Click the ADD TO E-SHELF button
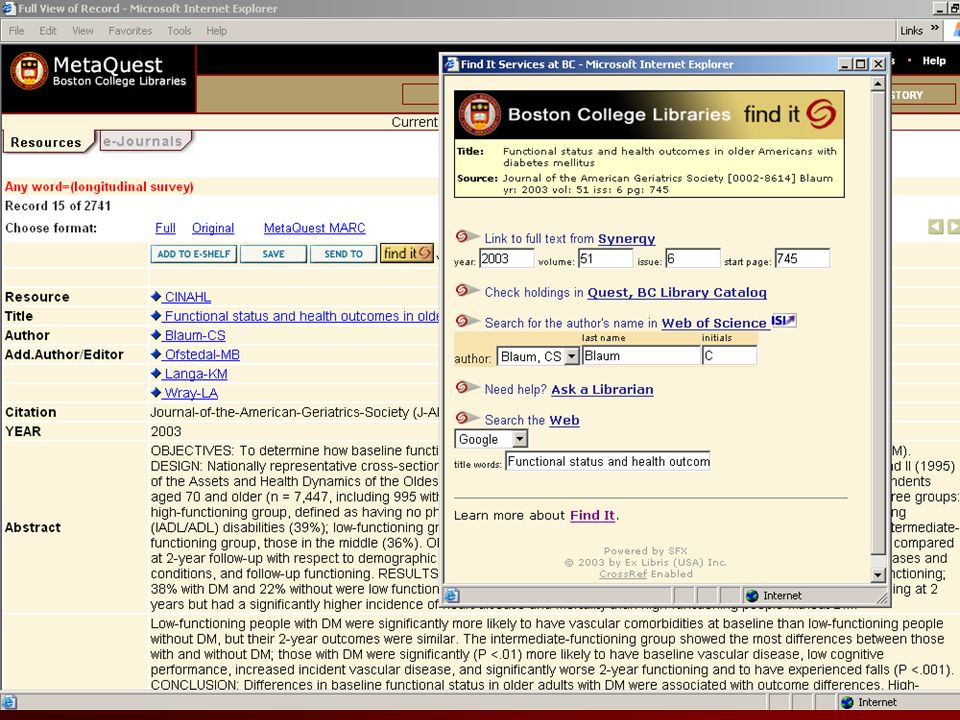Viewport: 960px width, 720px height. tap(193, 253)
